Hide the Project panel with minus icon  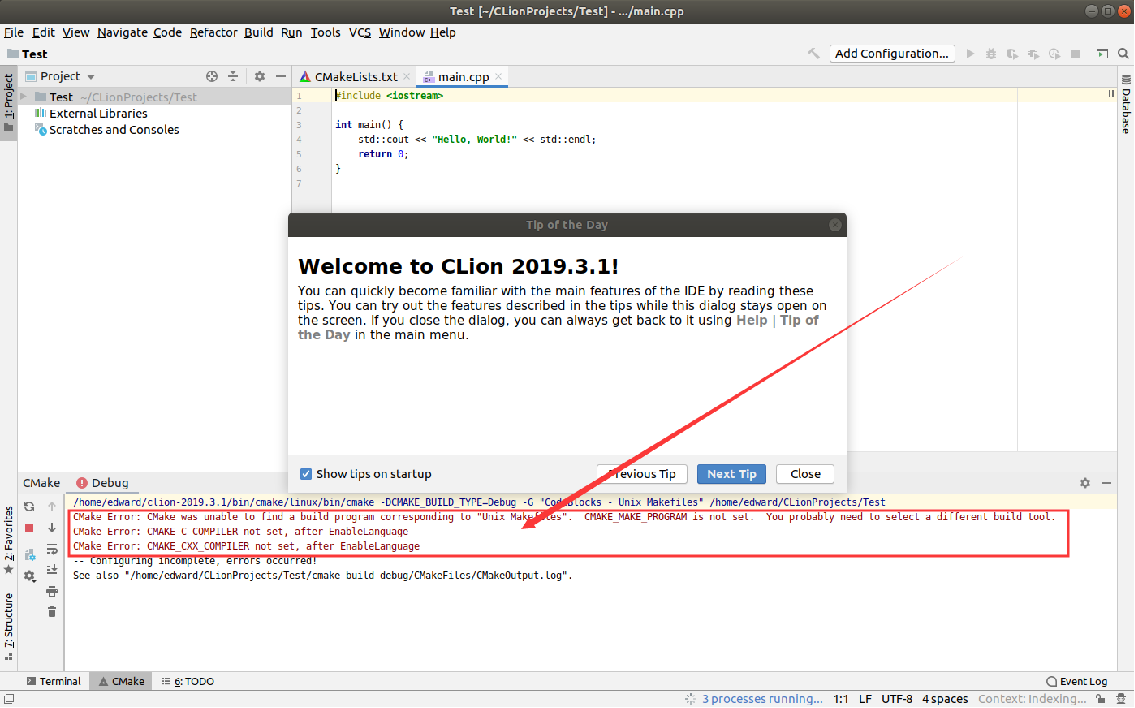[x=281, y=76]
